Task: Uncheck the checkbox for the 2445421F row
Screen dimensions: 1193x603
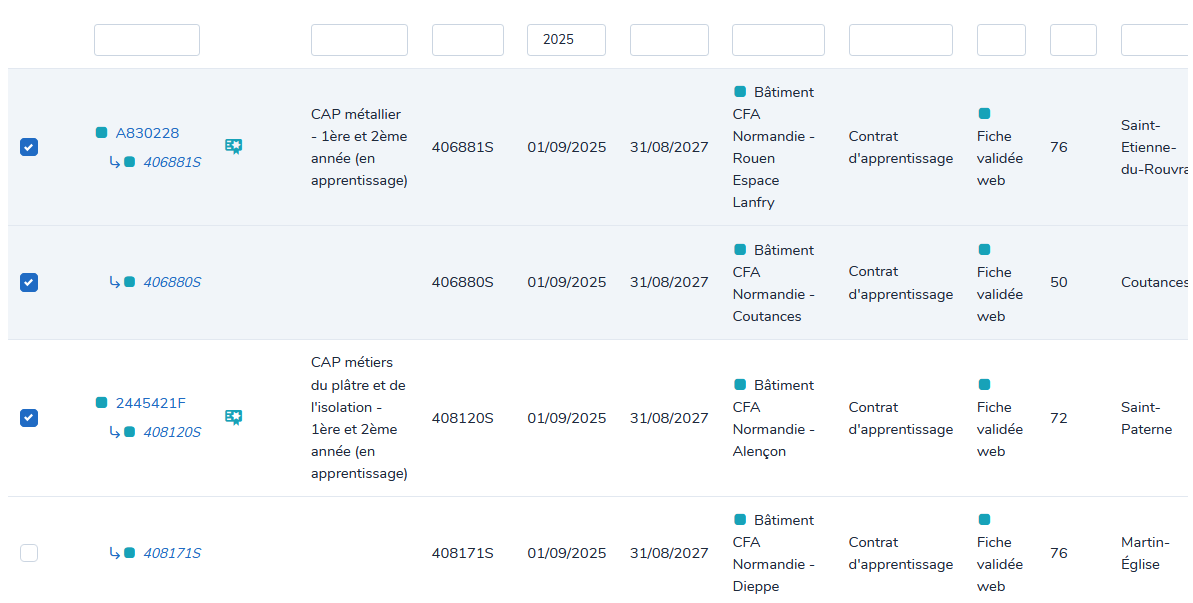Action: (x=29, y=417)
